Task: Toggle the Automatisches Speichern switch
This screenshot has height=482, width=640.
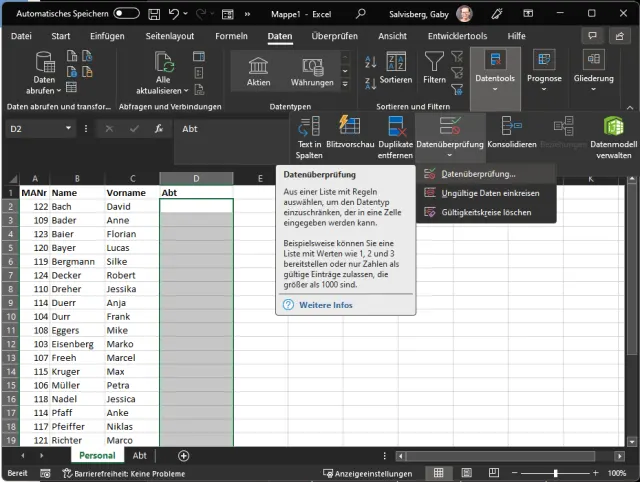Action: tap(126, 14)
